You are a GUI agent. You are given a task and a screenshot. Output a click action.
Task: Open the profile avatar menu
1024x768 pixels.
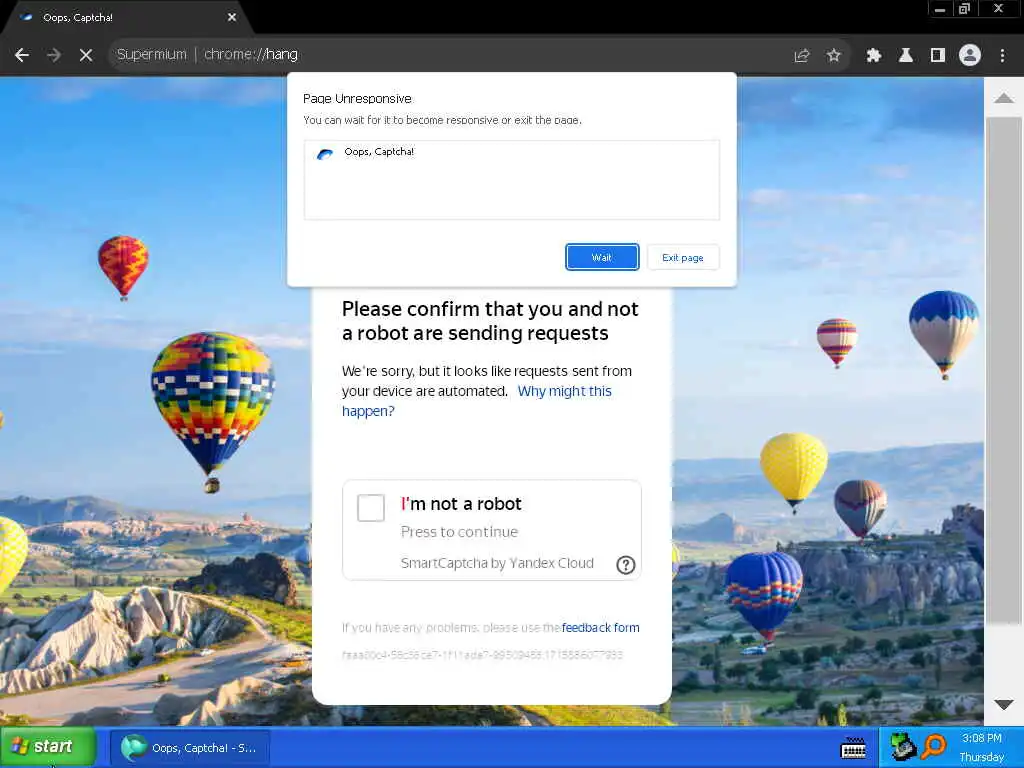coord(970,56)
